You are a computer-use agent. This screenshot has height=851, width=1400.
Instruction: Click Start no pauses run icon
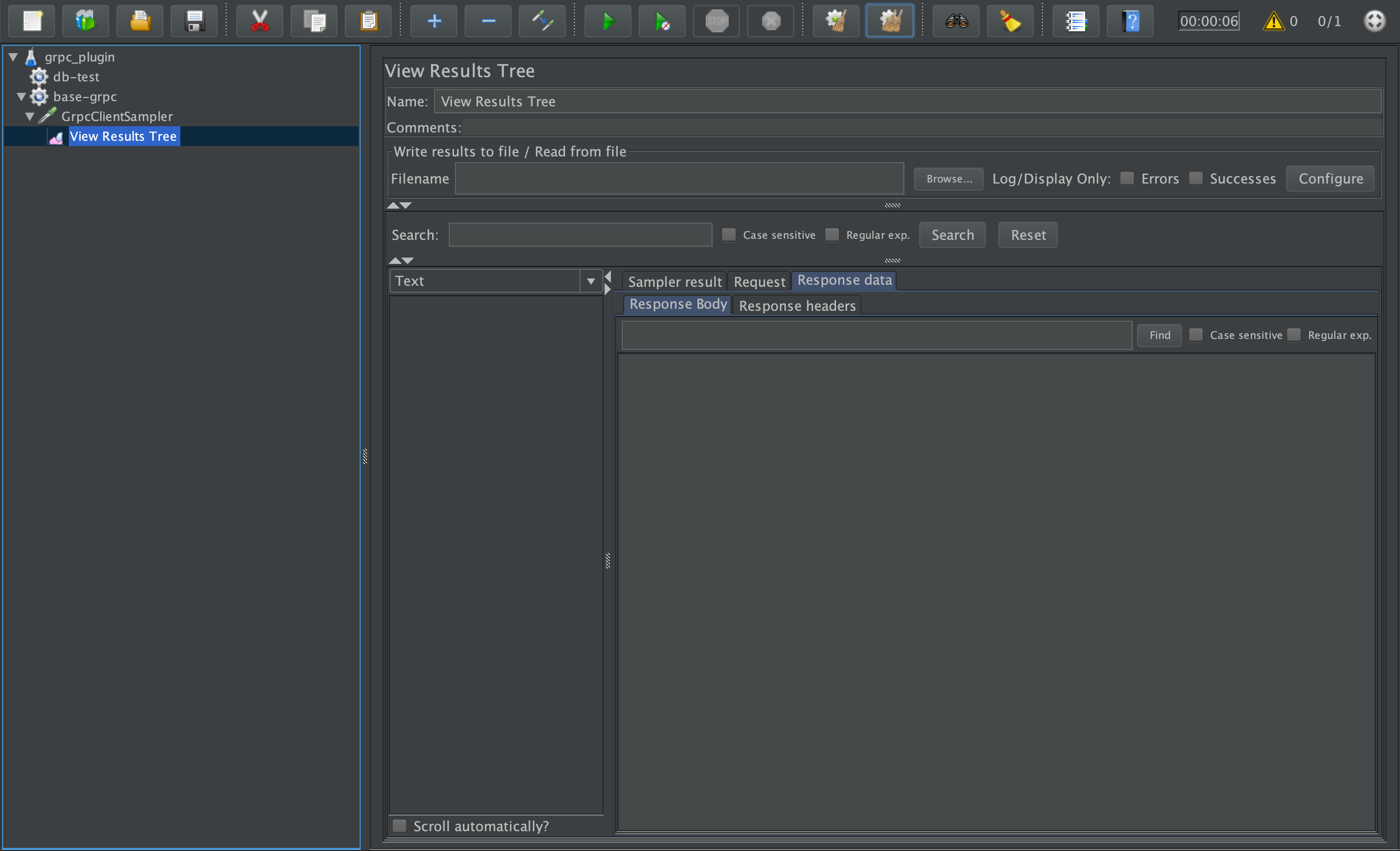click(x=661, y=21)
